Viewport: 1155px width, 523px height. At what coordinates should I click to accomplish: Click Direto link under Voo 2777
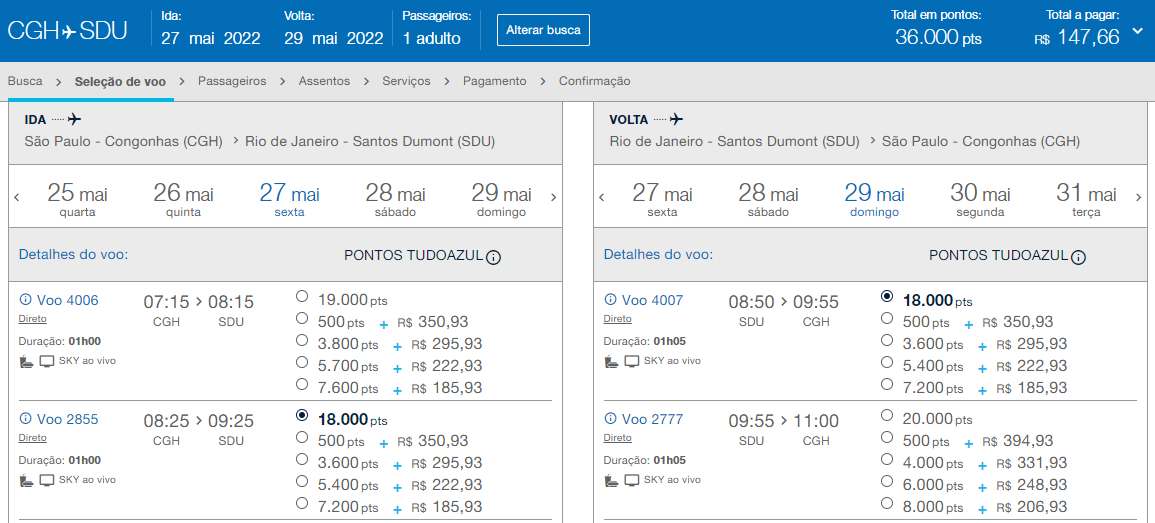[617, 438]
